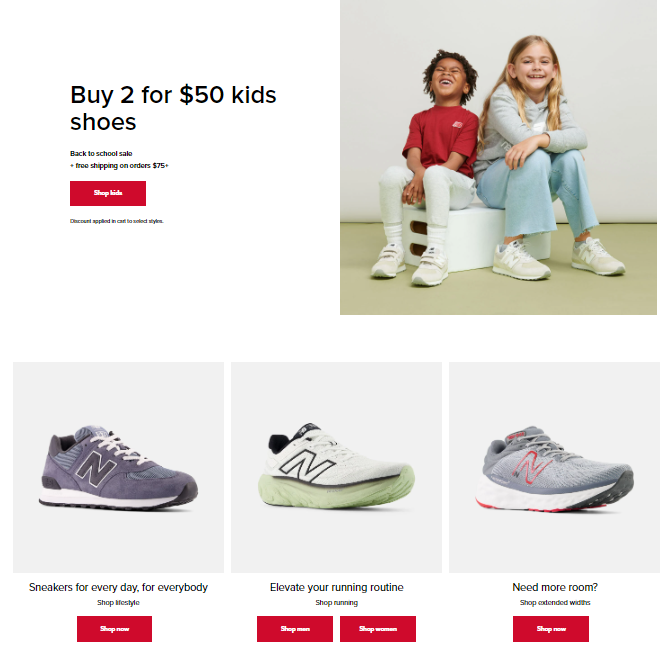Open the kids sitting on box hero photo
The height and width of the screenshot is (662, 665).
pos(498,157)
